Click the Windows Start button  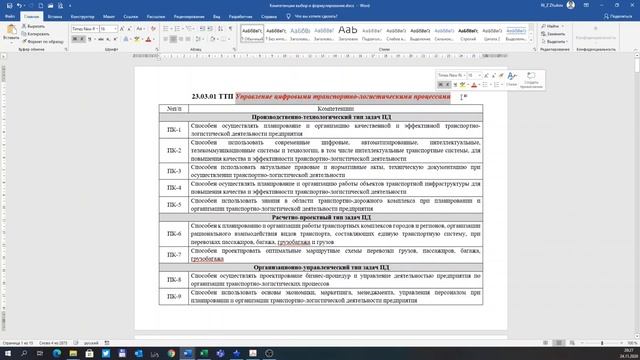(x=7, y=353)
